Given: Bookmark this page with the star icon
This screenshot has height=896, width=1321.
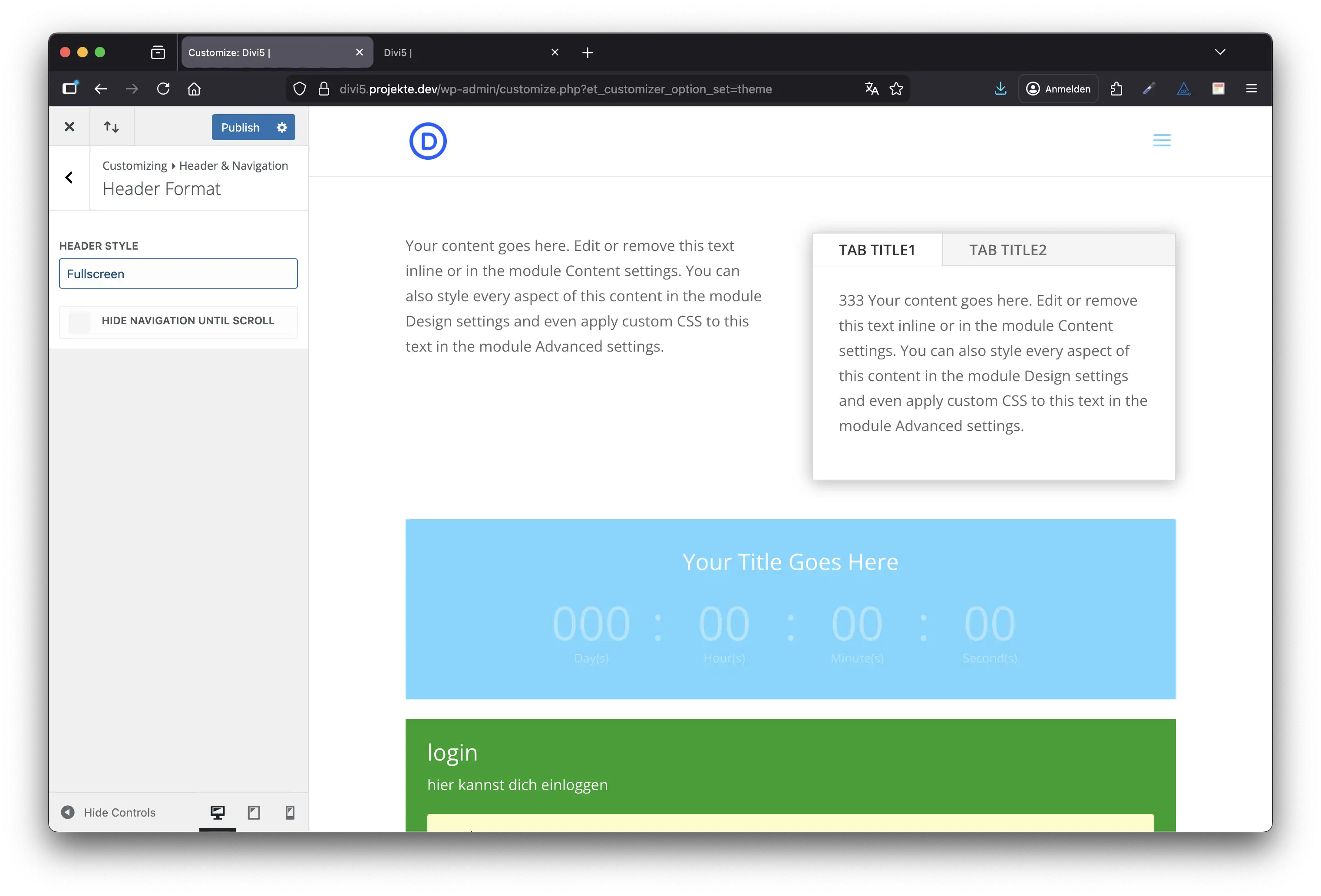Looking at the screenshot, I should (896, 89).
